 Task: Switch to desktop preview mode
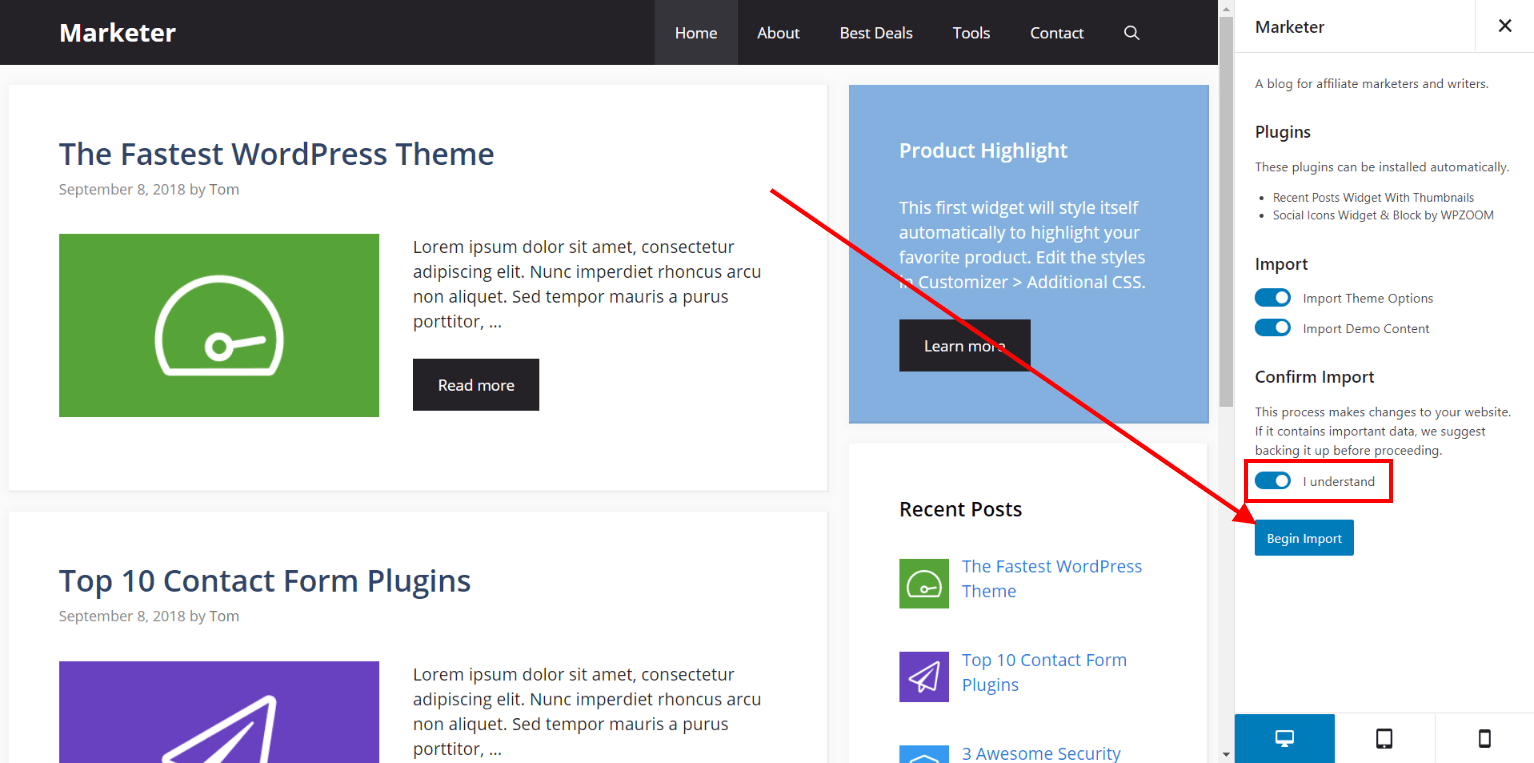tap(1284, 738)
